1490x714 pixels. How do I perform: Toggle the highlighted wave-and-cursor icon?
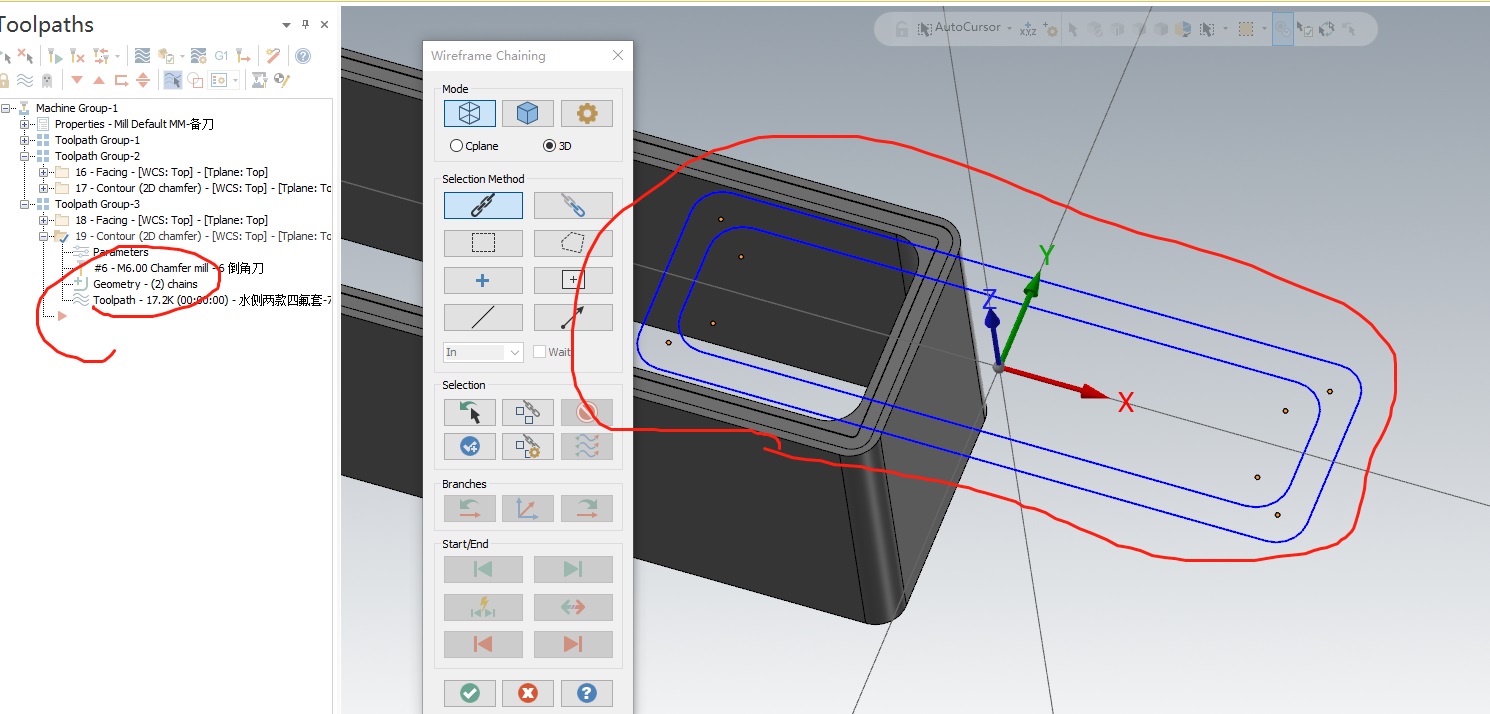[x=172, y=80]
